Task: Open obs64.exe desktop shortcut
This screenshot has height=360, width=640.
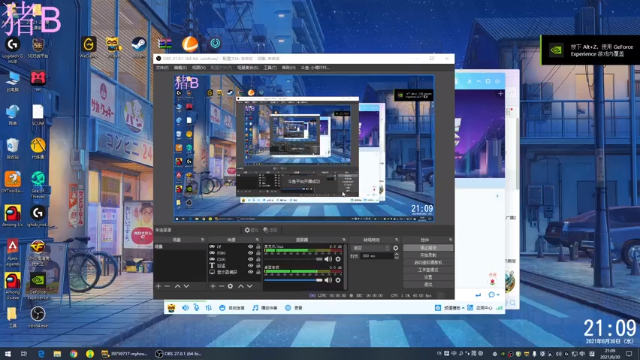Action: [x=38, y=317]
